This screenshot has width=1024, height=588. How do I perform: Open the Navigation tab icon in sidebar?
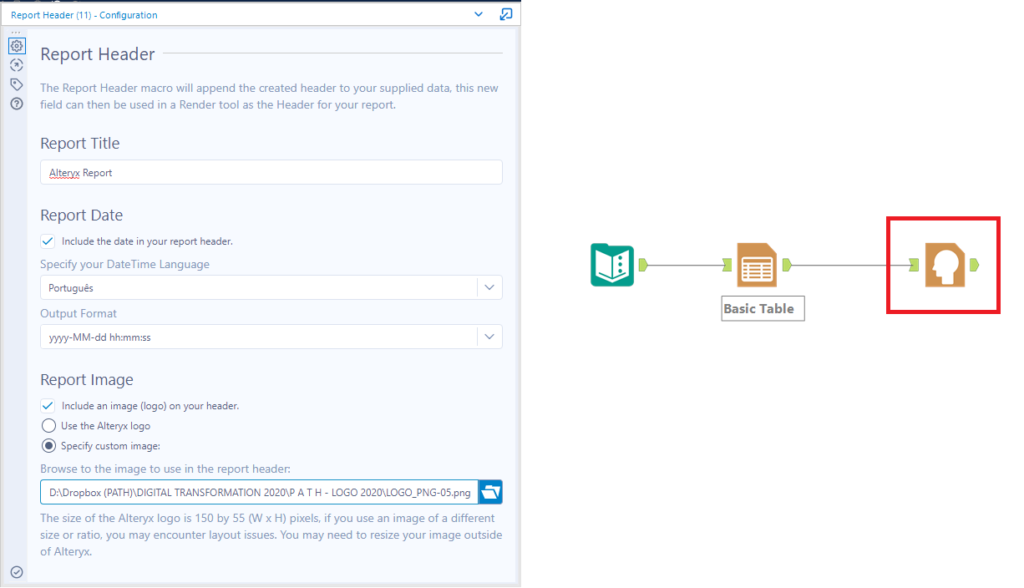pos(16,65)
